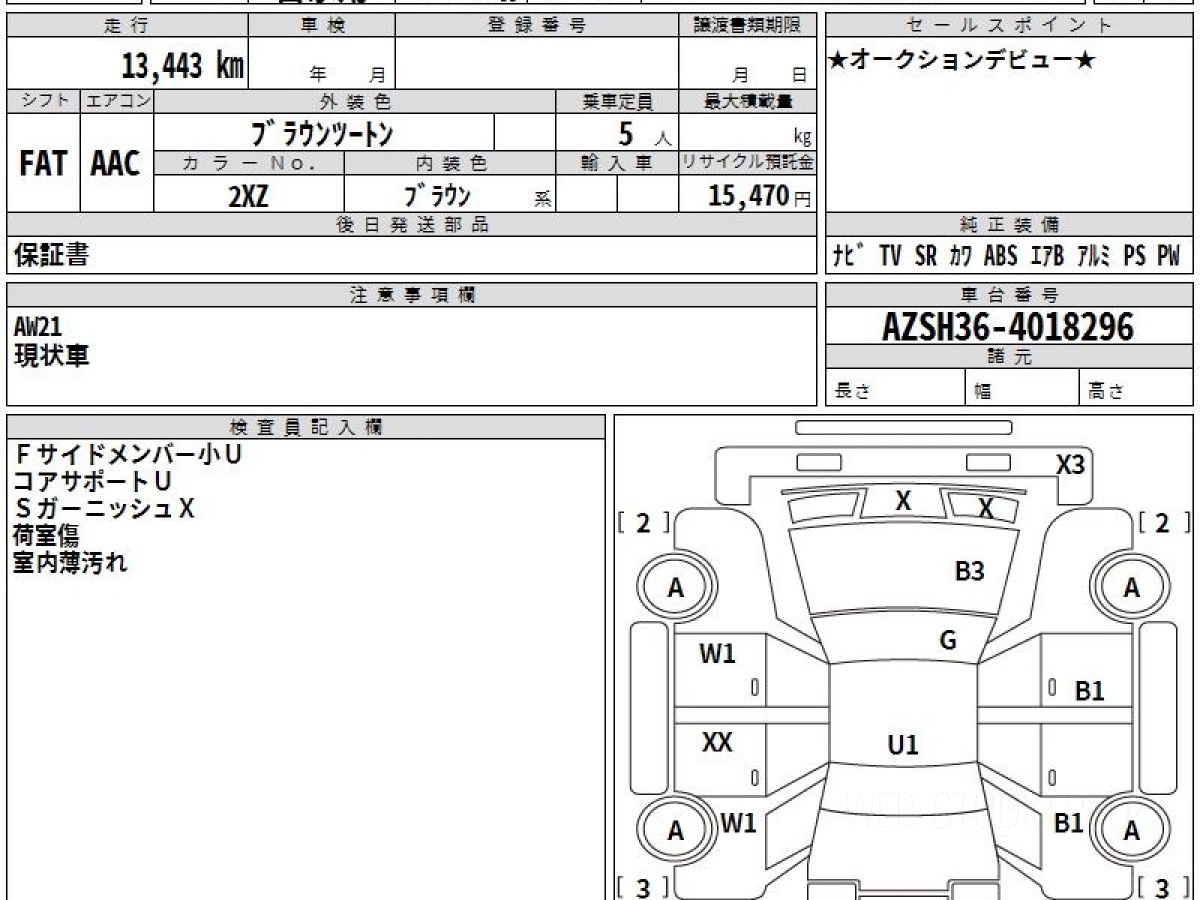
Task: Click the inspector note 荷室傷
Action: coord(46,535)
